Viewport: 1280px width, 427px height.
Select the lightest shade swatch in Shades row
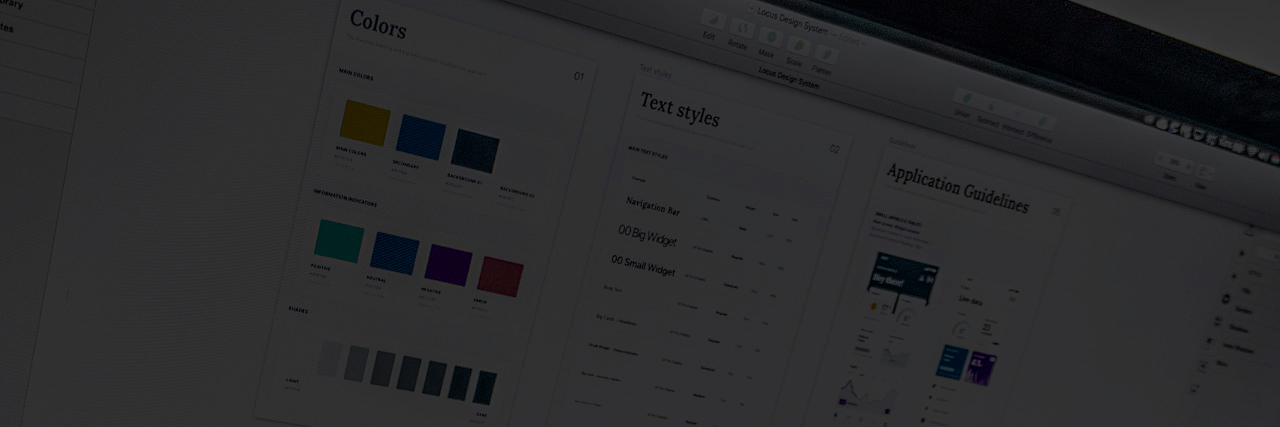(x=330, y=358)
